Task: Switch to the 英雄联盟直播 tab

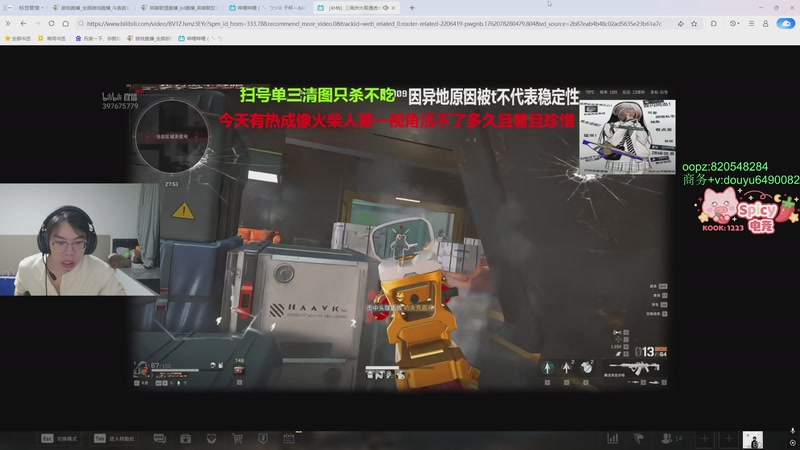Action: click(179, 8)
